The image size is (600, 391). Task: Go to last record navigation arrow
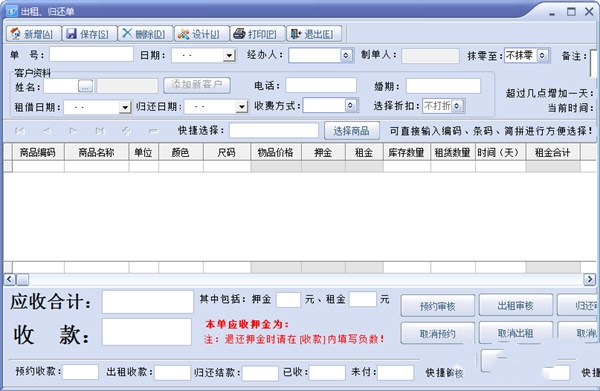(100, 131)
